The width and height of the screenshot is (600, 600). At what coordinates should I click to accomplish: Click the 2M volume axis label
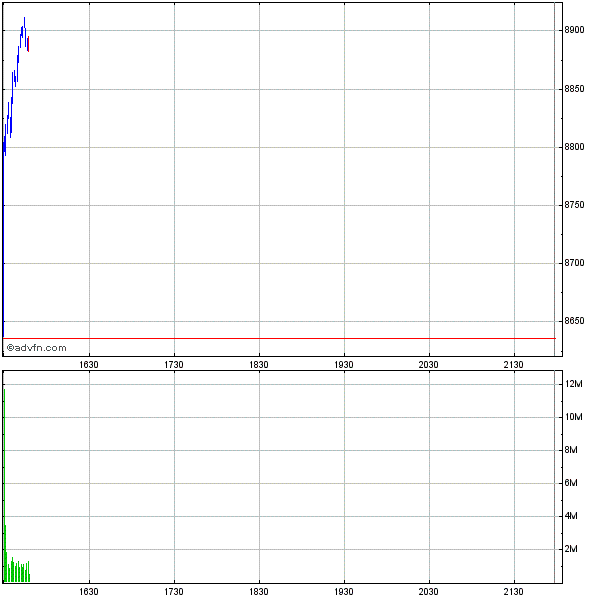pyautogui.click(x=571, y=549)
